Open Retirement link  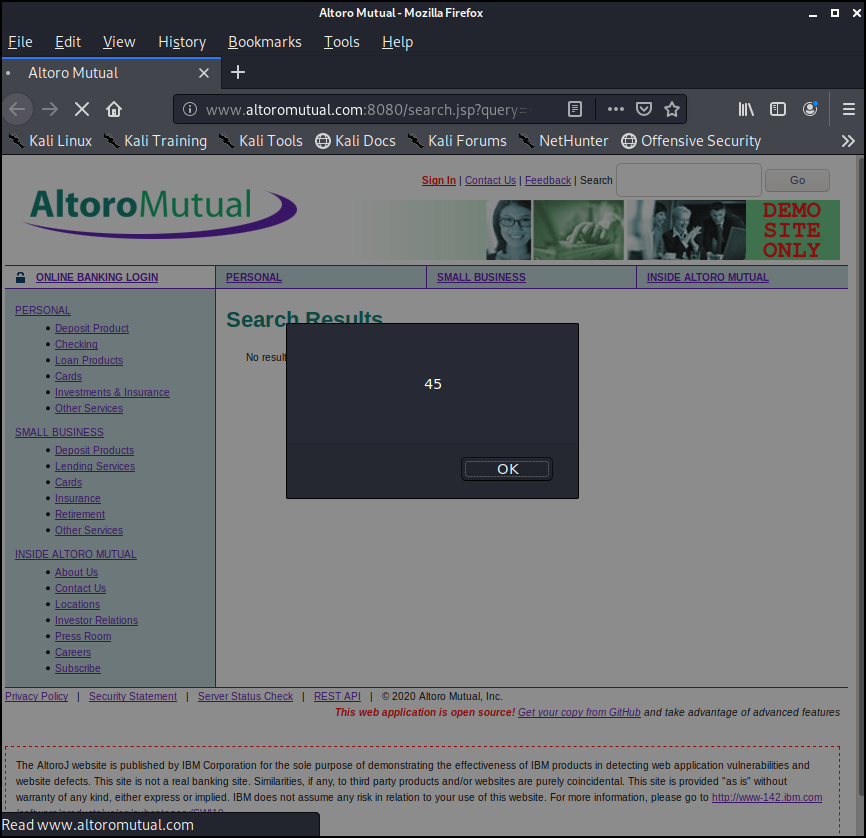[80, 514]
